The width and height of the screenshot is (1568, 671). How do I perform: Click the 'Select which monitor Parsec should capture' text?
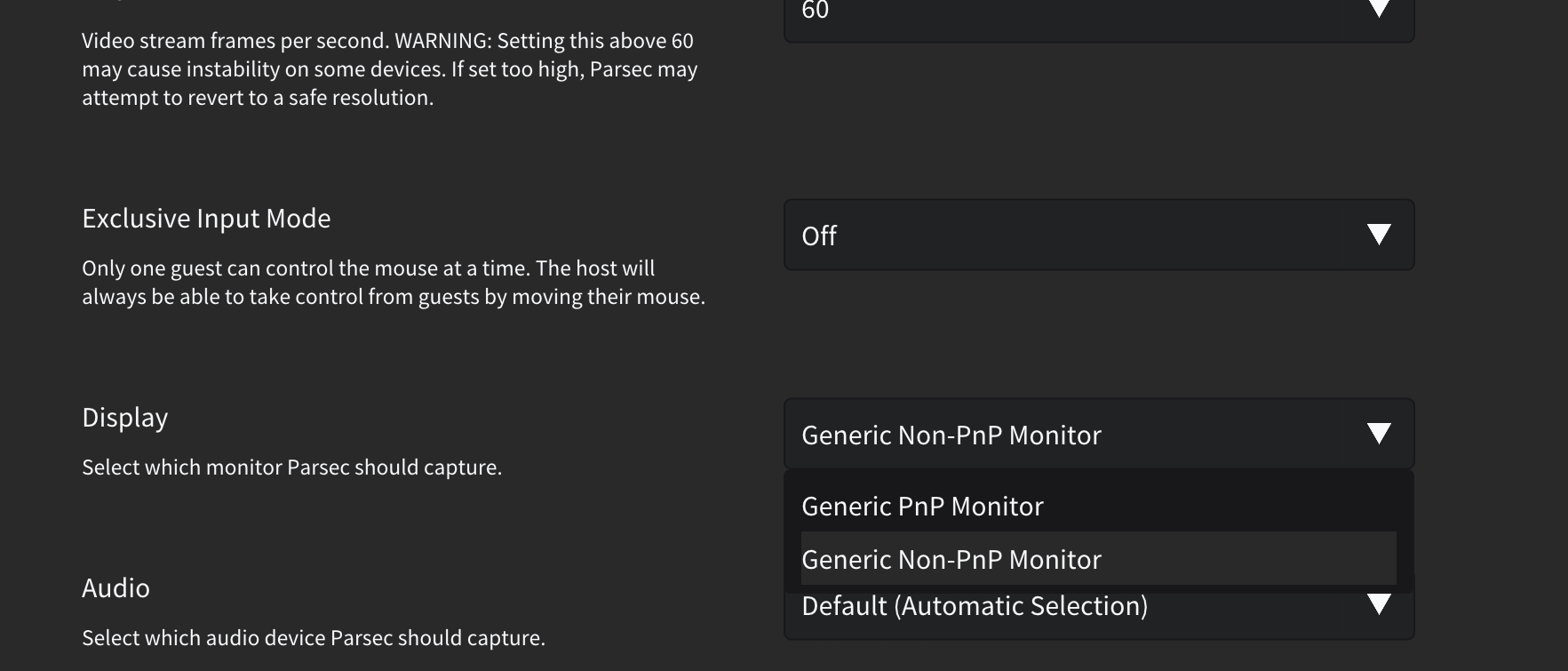[292, 467]
